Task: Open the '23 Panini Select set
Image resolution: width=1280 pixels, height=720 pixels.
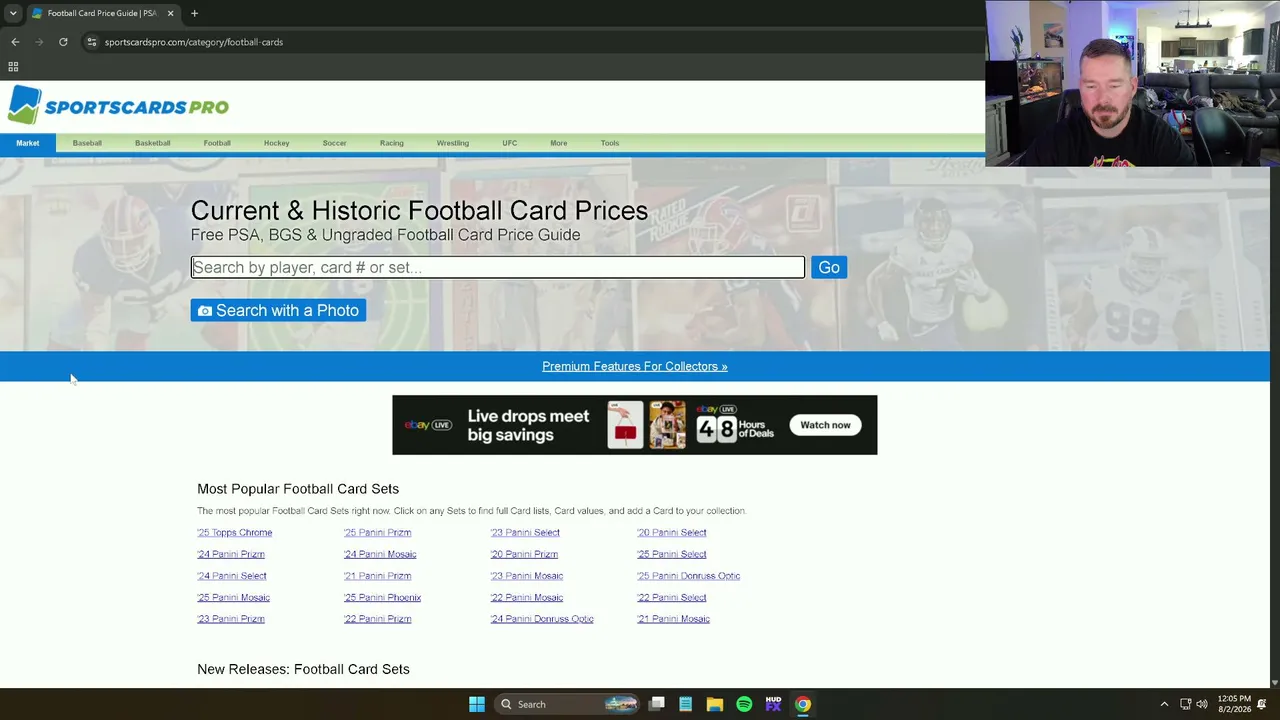Action: click(525, 533)
